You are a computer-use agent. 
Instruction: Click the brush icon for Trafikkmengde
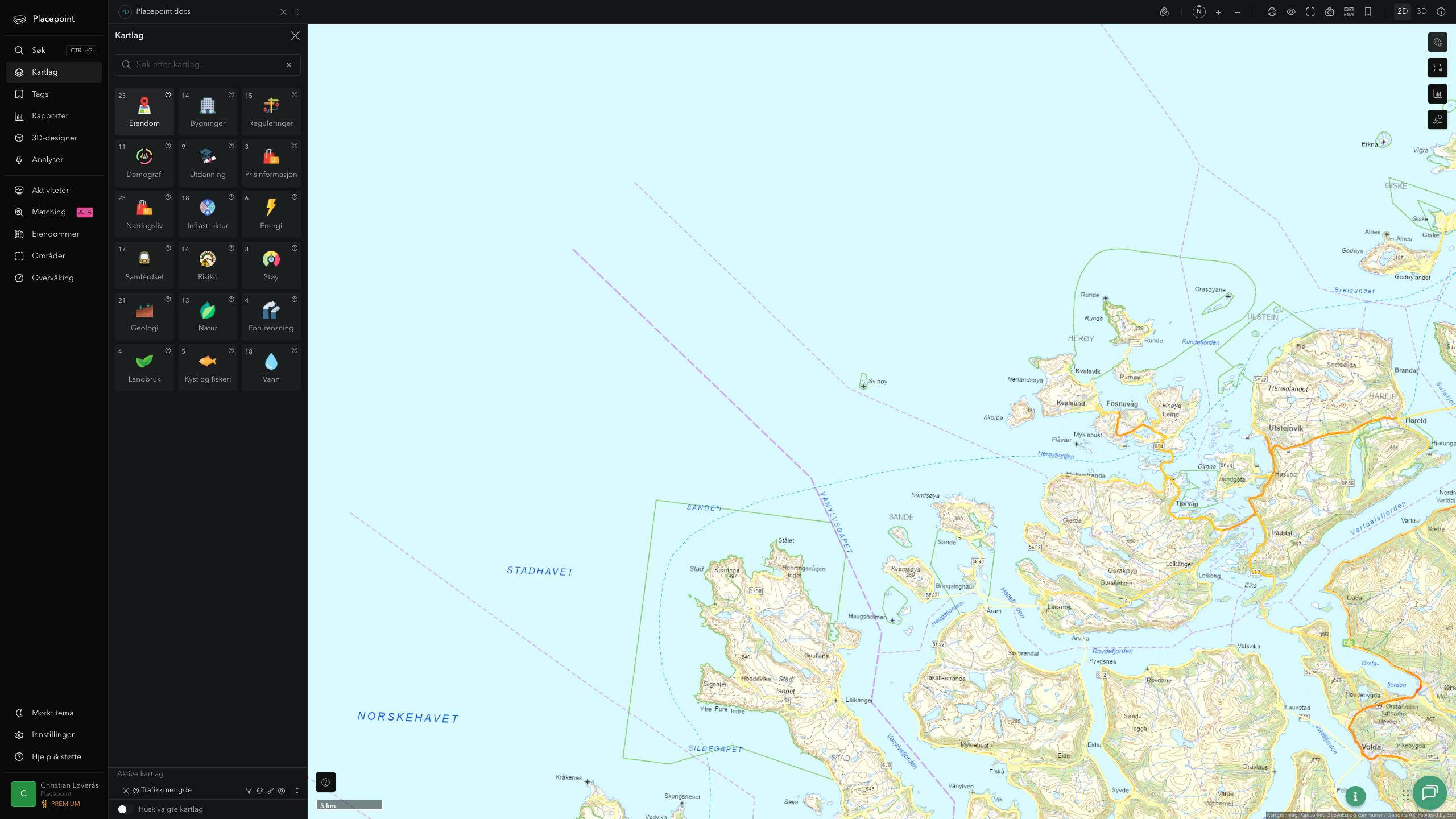click(271, 791)
